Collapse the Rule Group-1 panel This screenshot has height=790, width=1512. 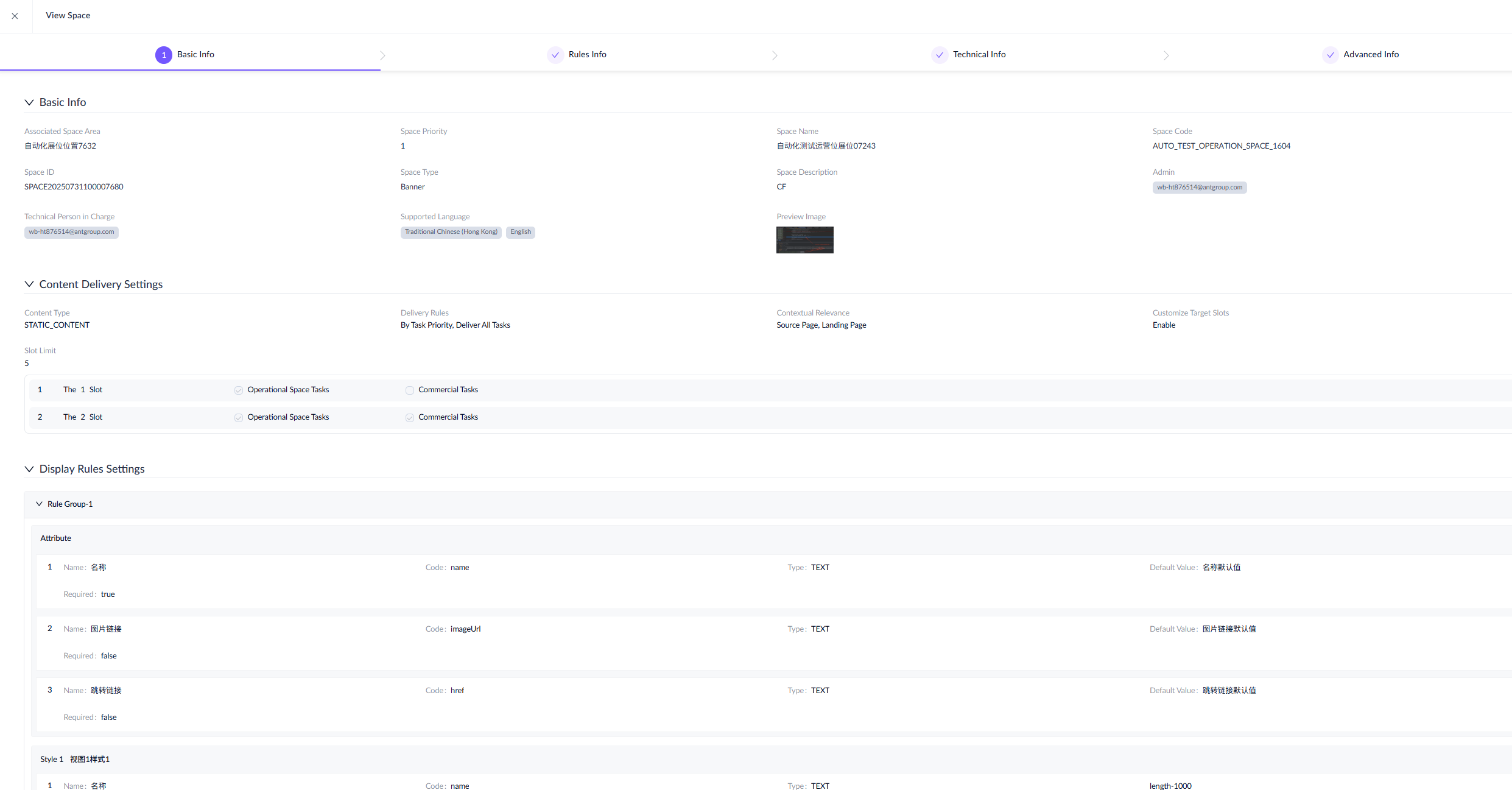tap(39, 504)
